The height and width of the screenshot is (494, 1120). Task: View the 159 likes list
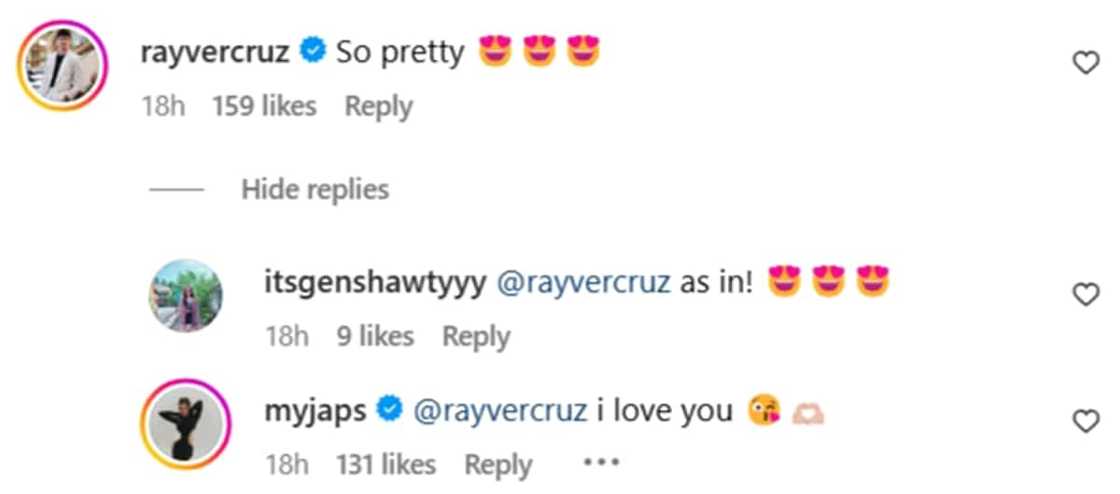tap(264, 106)
